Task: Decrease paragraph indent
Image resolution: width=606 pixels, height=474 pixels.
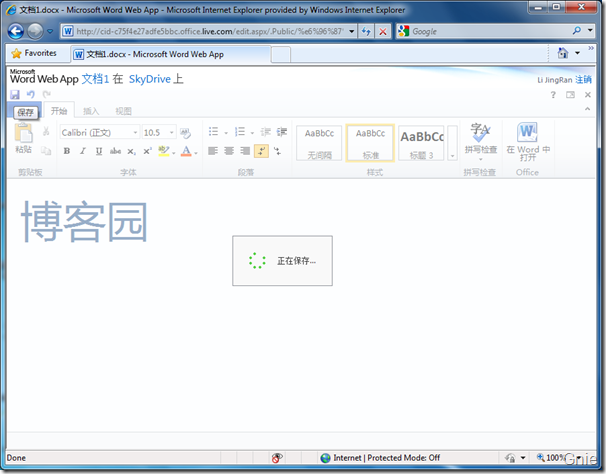Action: pyautogui.click(x=266, y=132)
